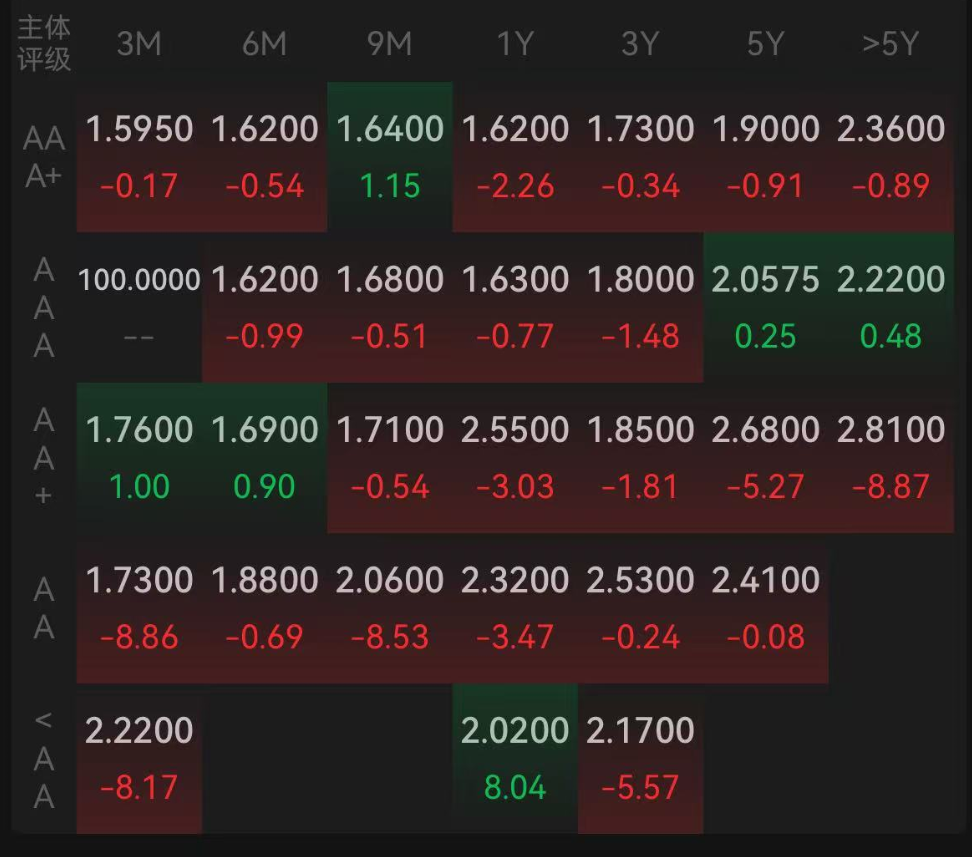
Task: Click the <AA 1Y cell showing 2.0200
Action: [x=515, y=758]
